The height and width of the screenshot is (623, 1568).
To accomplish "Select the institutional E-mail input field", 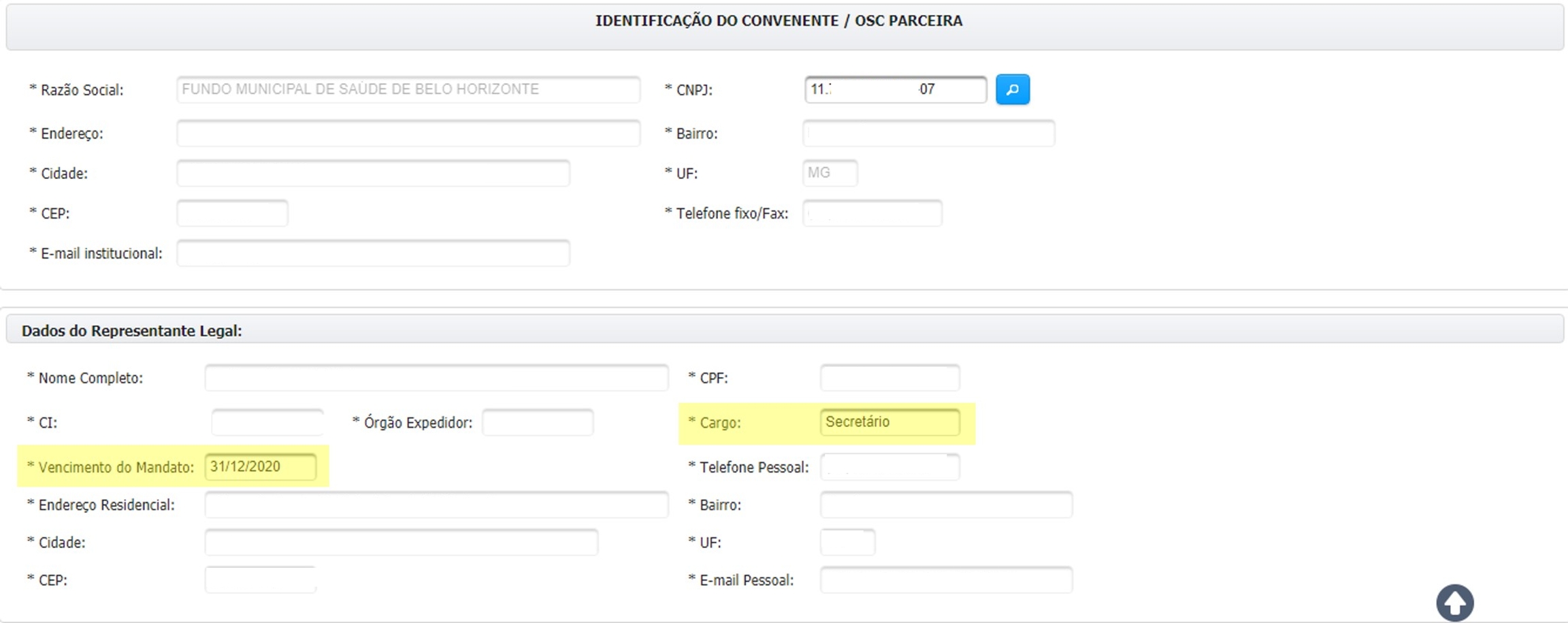I will (373, 253).
